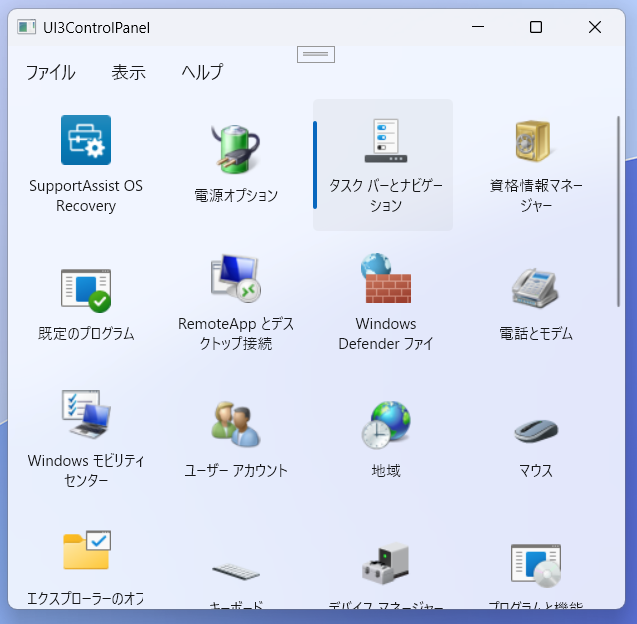637x624 pixels.
Task: Open デバイス マネージャー icon
Action: point(385,566)
